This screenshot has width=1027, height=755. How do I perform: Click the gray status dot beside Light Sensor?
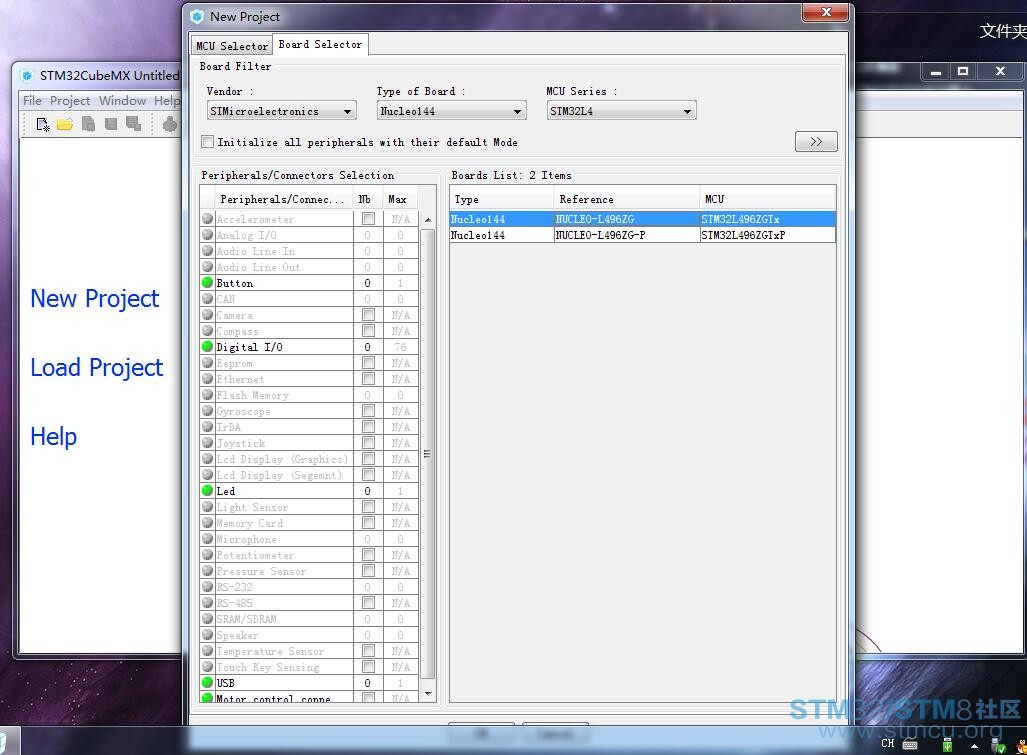(208, 507)
